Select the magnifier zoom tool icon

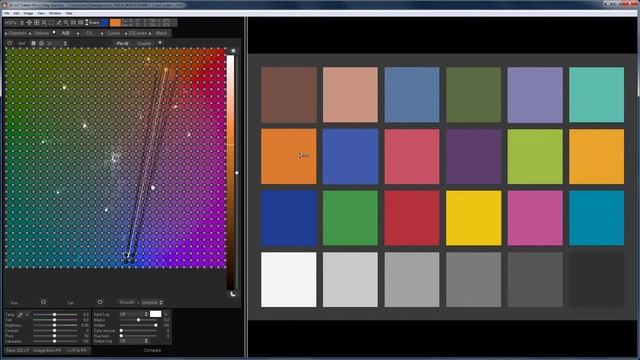click(66, 23)
